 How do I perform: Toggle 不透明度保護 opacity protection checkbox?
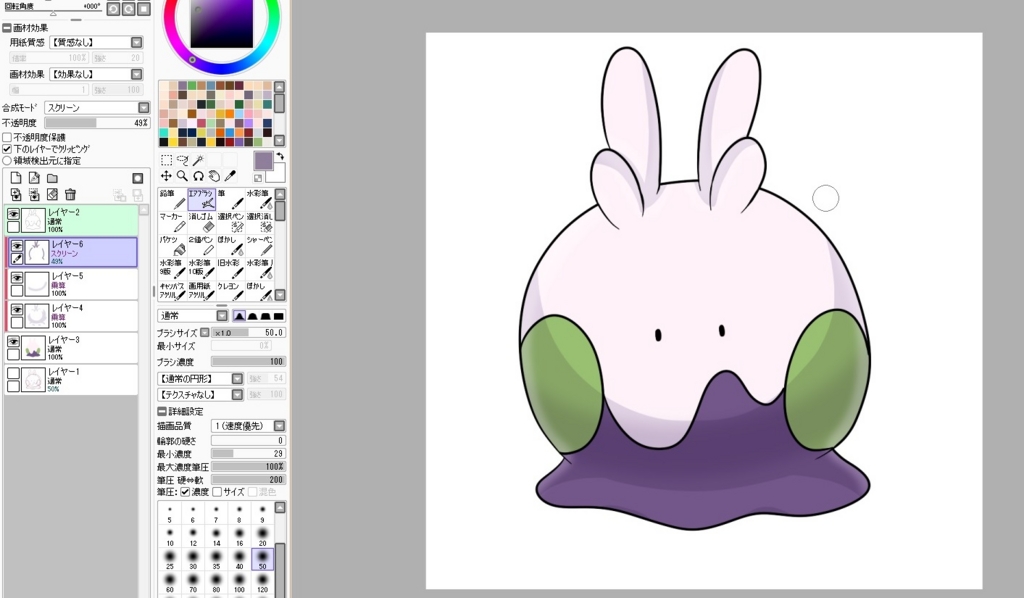click(x=7, y=137)
